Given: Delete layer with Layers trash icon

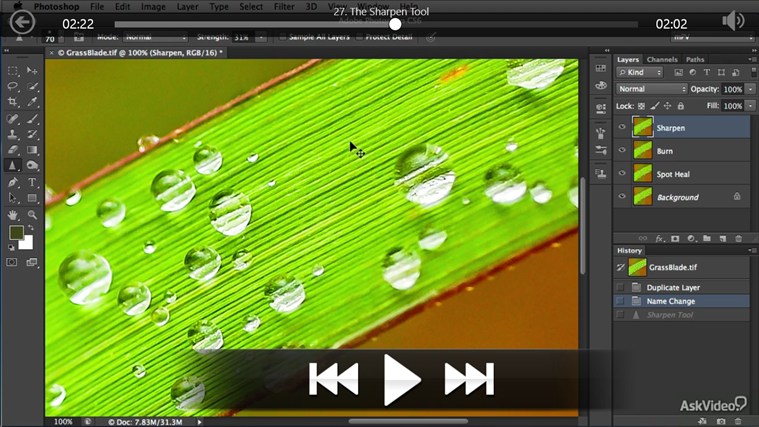Looking at the screenshot, I should [x=739, y=239].
